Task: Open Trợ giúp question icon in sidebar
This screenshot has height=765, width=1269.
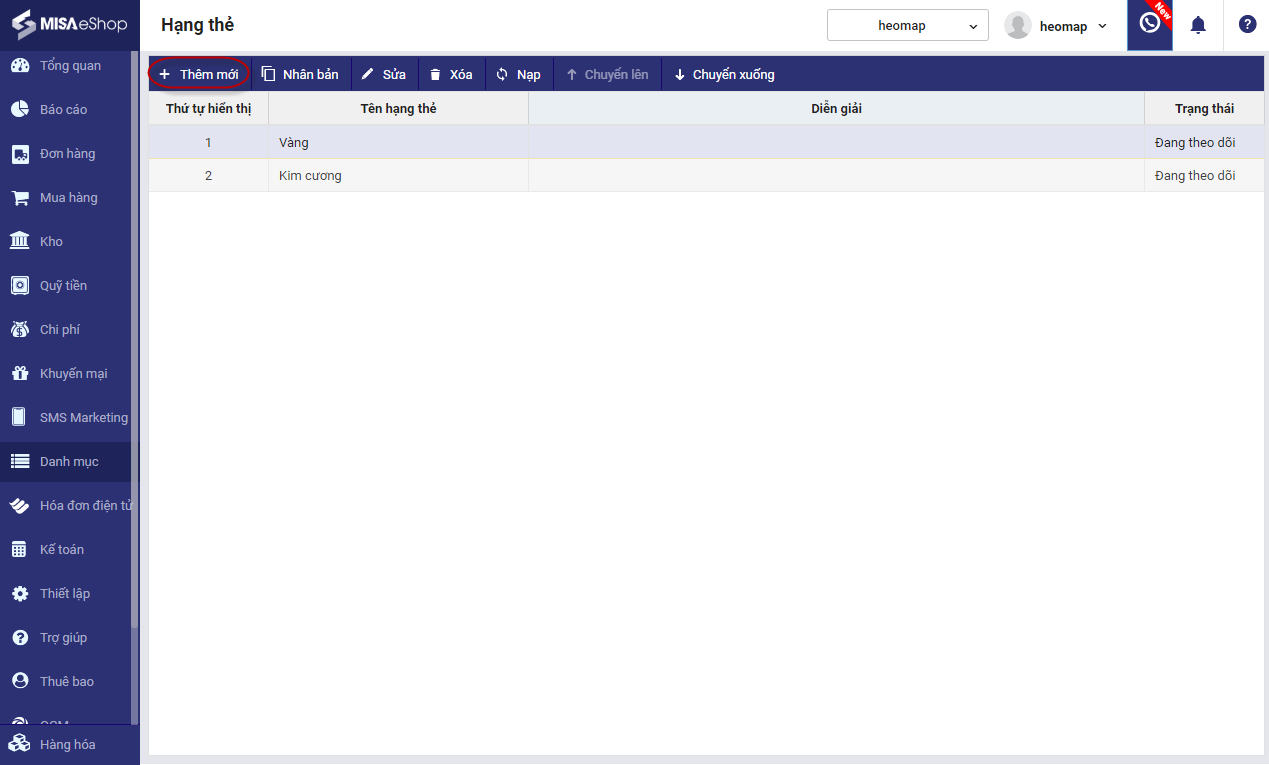Action: click(x=20, y=637)
